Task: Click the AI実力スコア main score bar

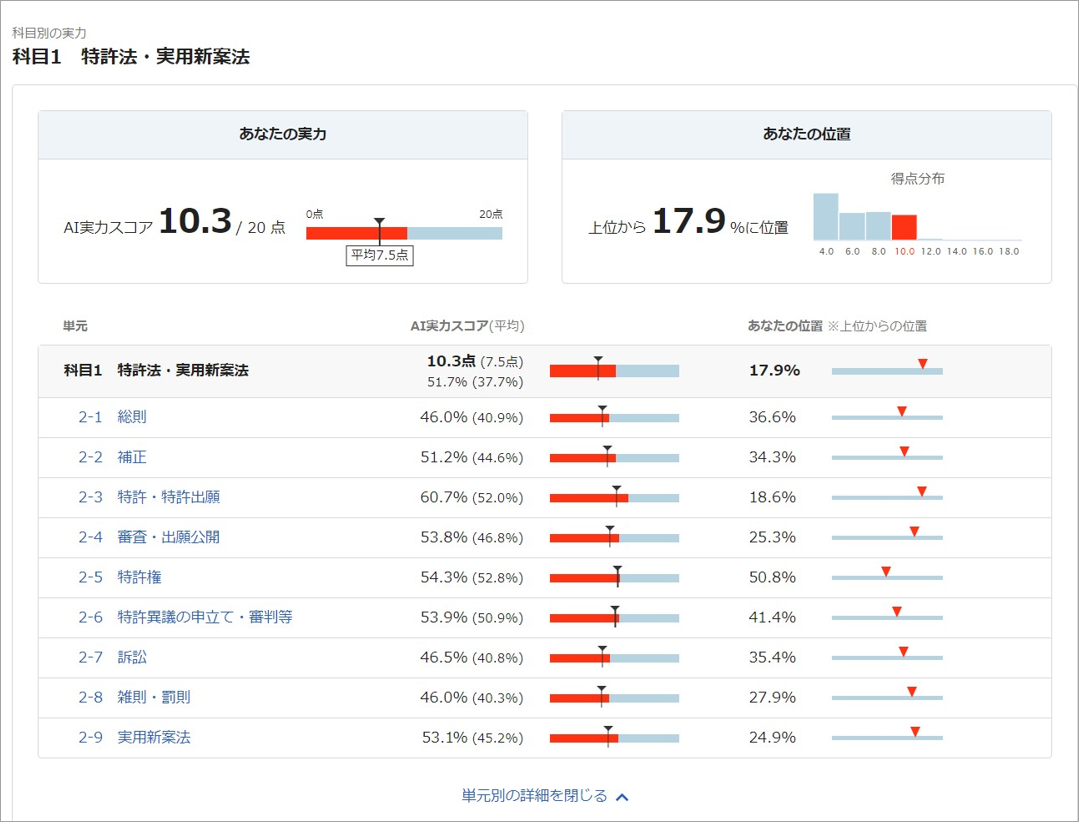Action: (x=404, y=233)
